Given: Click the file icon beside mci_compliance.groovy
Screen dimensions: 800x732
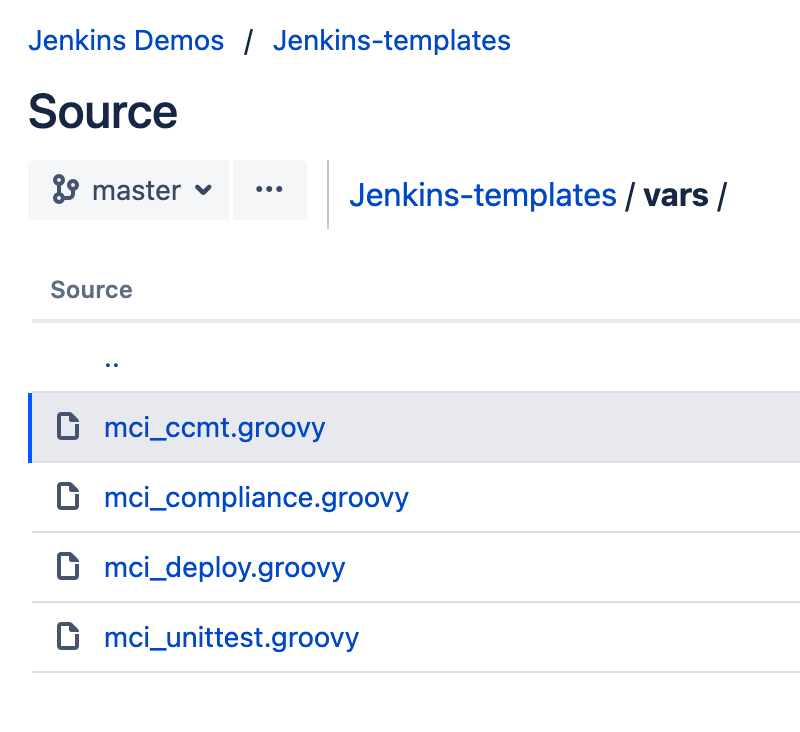Looking at the screenshot, I should coord(68,498).
